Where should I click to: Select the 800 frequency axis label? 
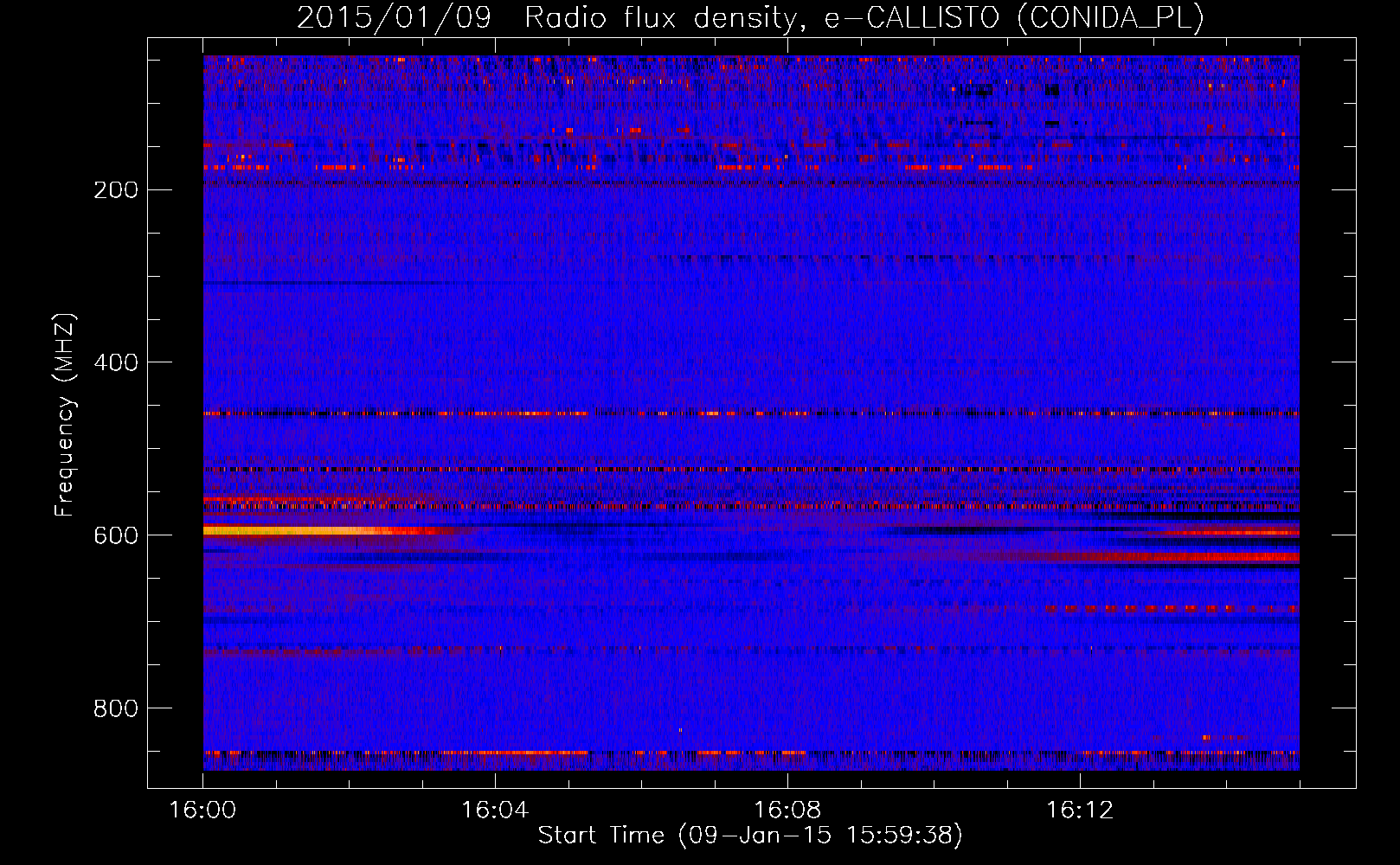[116, 709]
